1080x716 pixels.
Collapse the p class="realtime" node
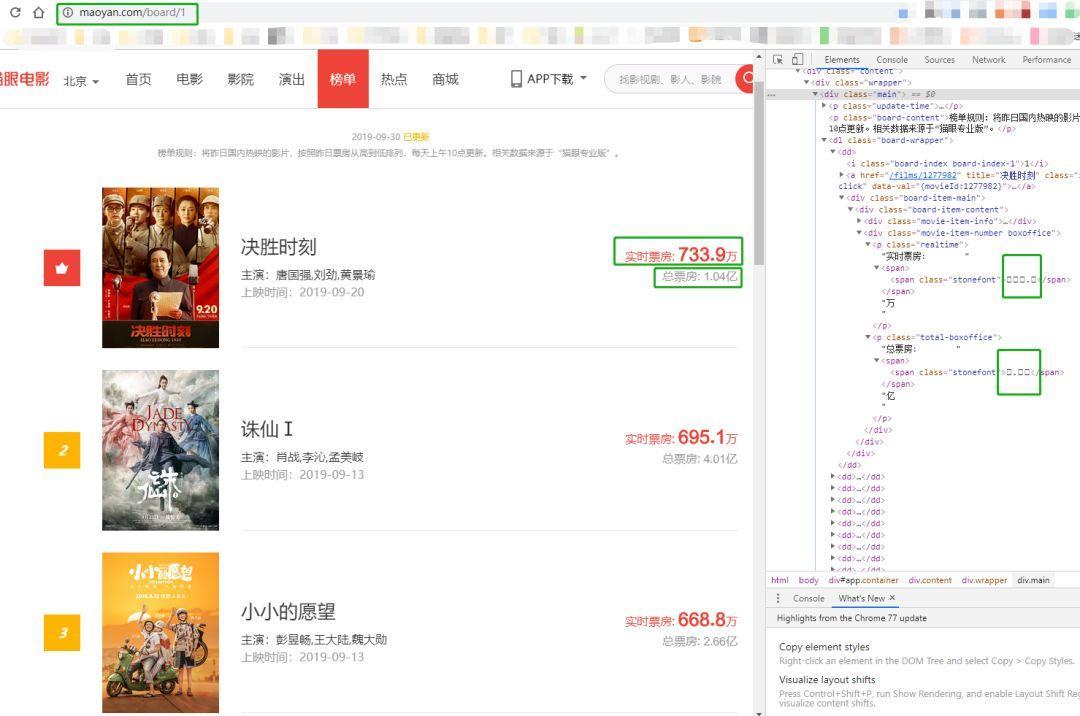(868, 244)
